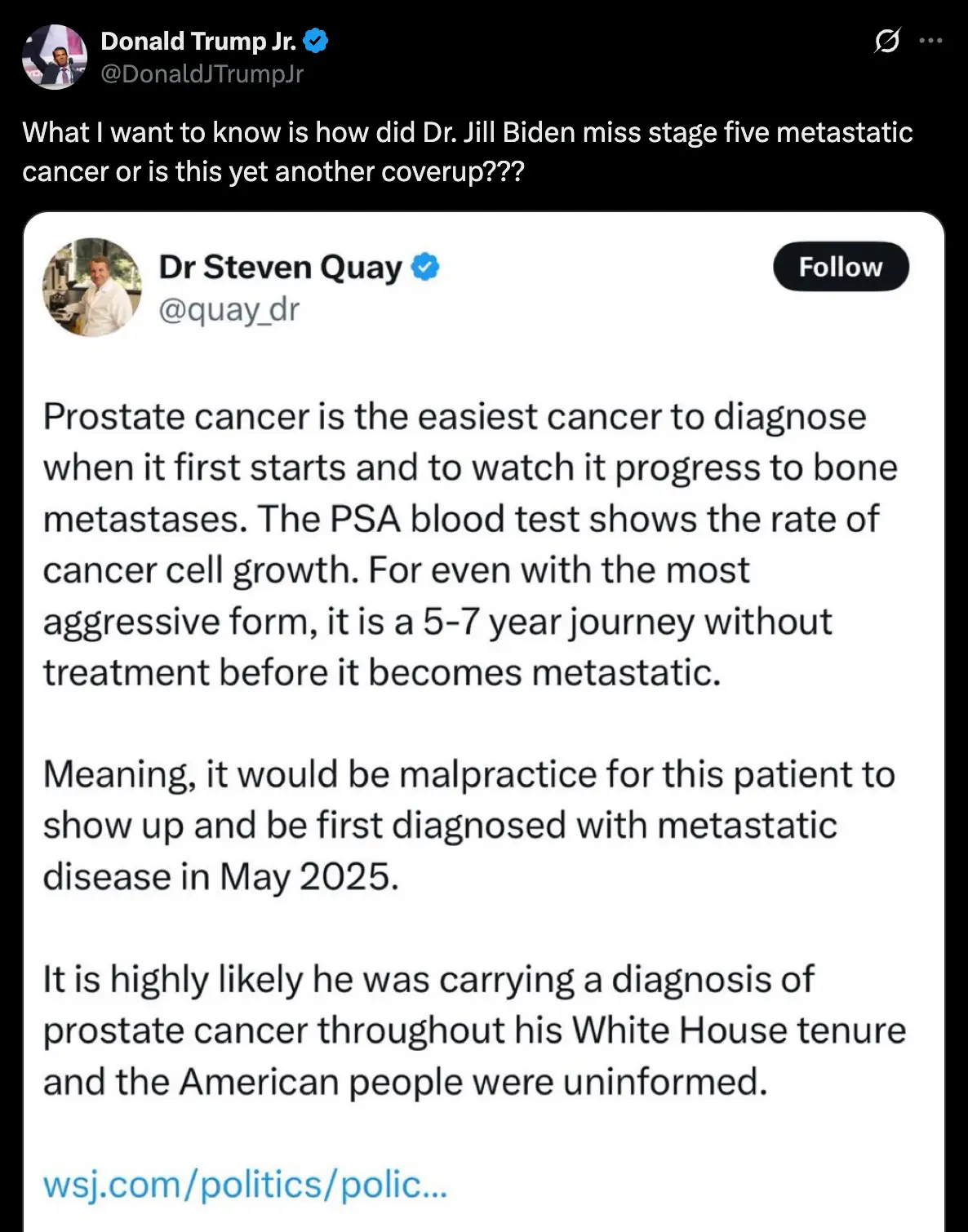The image size is (968, 1232).
Task: Click the Donald Trump Jr. display name
Action: click(x=198, y=41)
